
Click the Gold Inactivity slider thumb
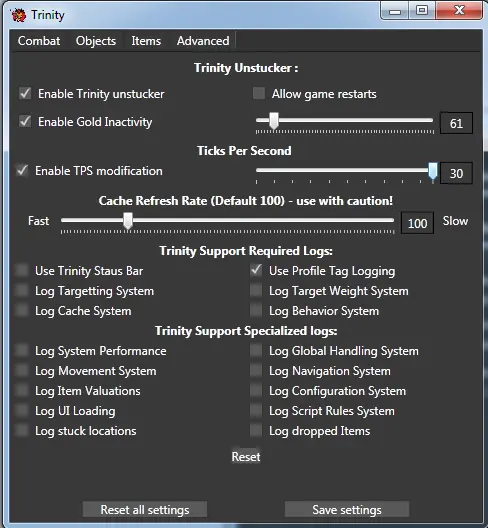tap(274, 121)
